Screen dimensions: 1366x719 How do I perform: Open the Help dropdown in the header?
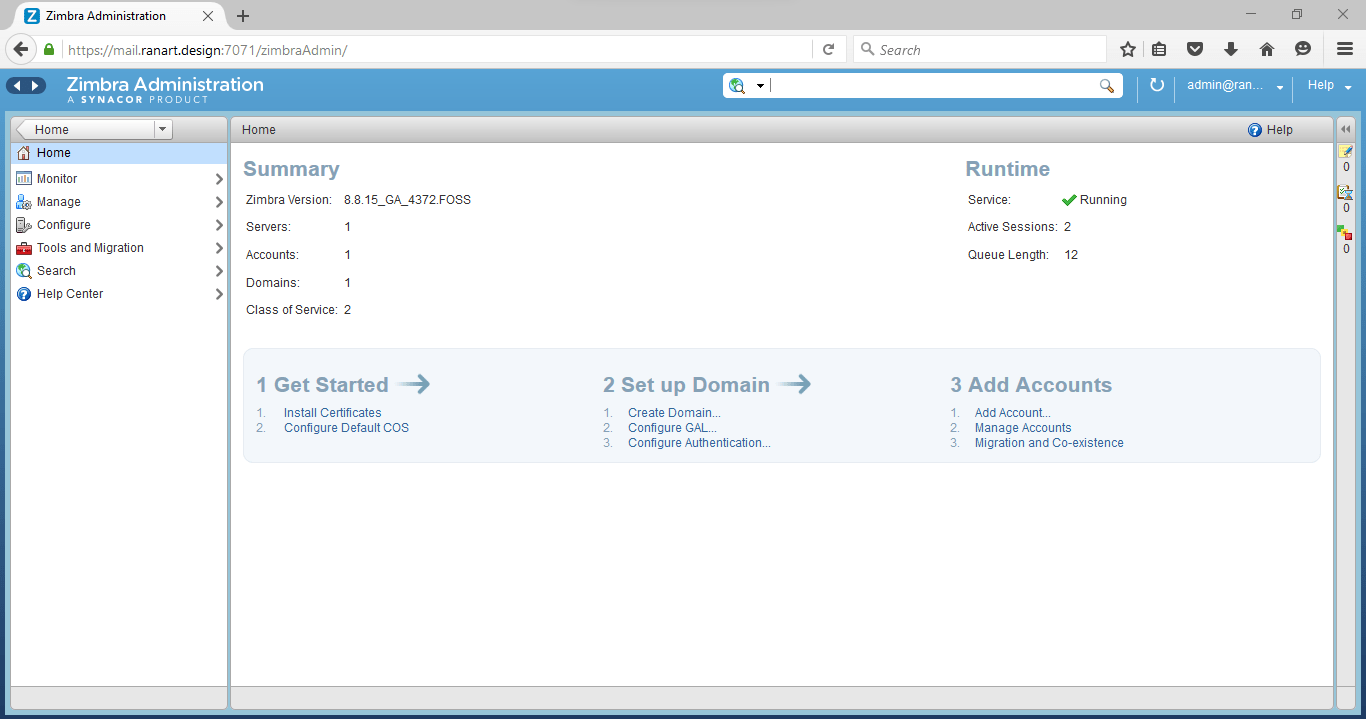tap(1329, 86)
